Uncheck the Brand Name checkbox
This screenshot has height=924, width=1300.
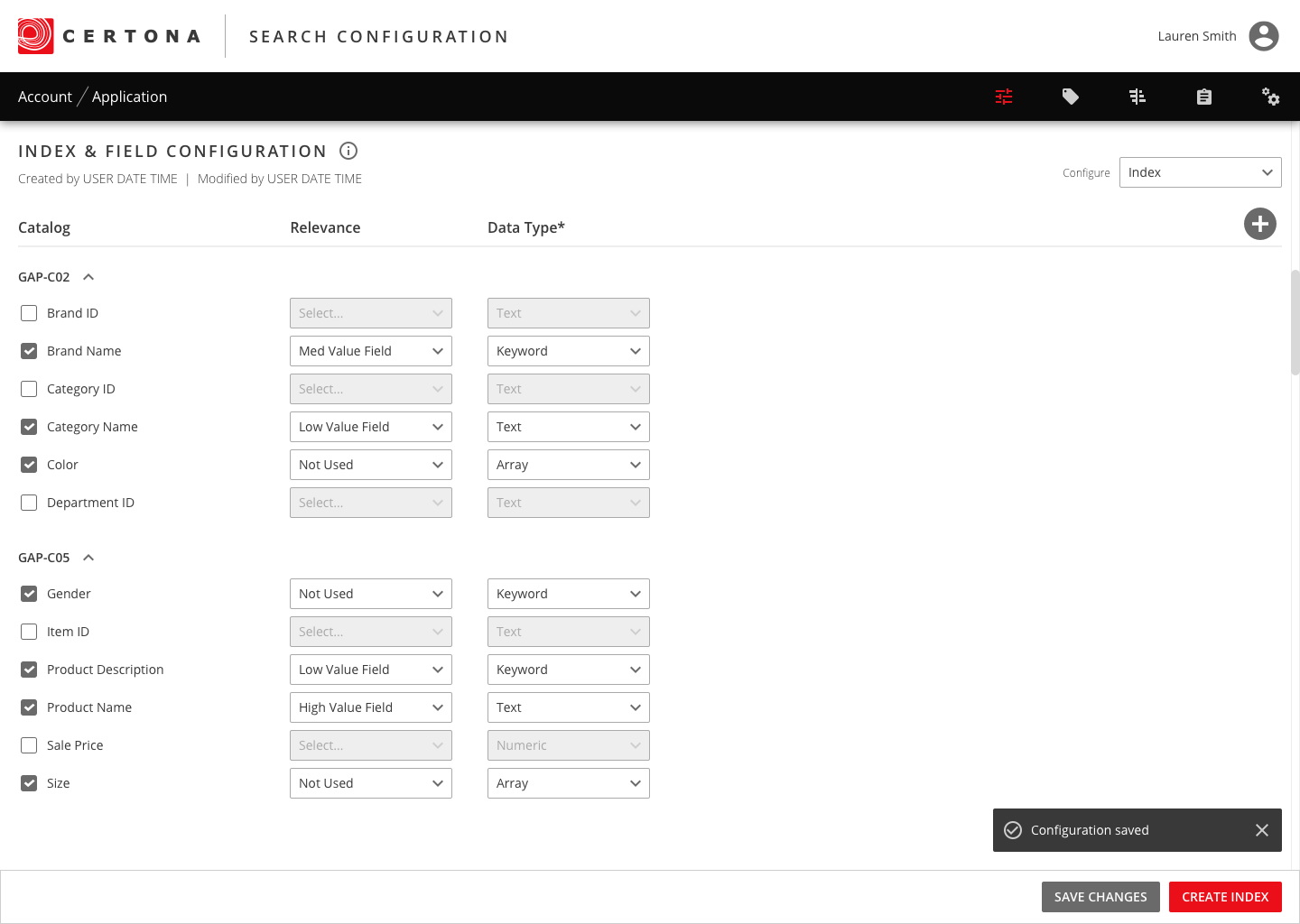point(29,351)
